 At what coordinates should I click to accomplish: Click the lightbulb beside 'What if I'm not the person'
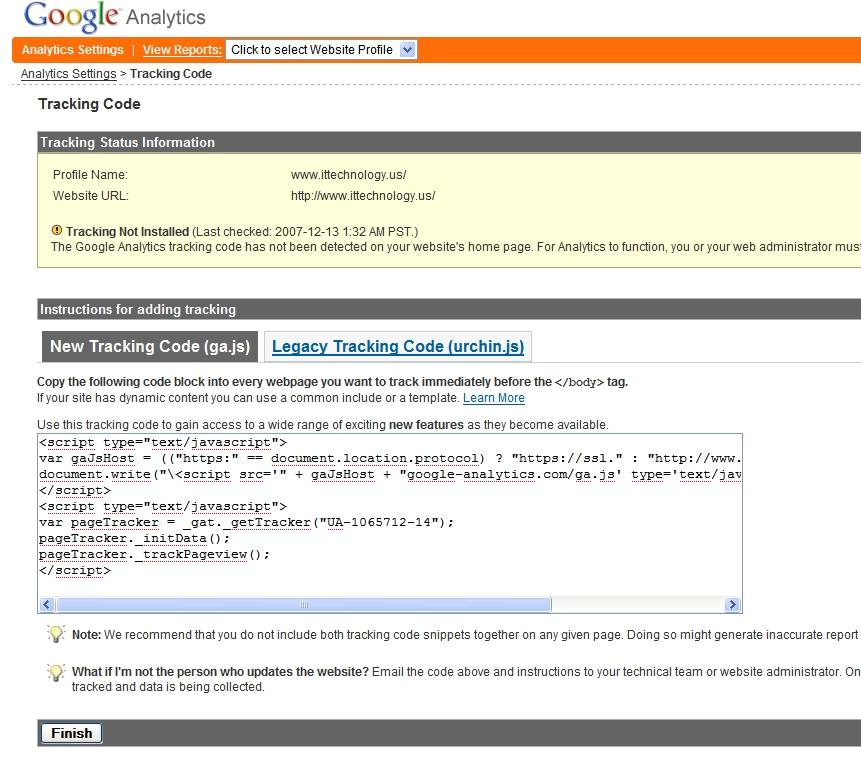point(56,672)
